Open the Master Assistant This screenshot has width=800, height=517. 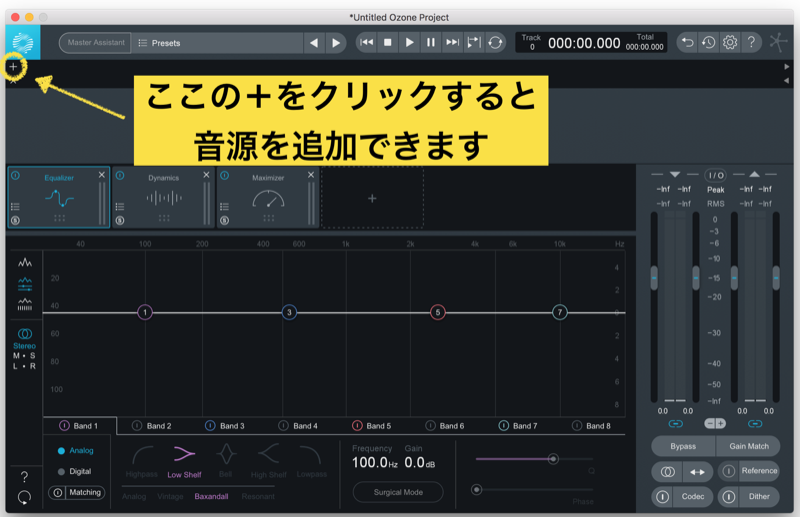coord(95,43)
